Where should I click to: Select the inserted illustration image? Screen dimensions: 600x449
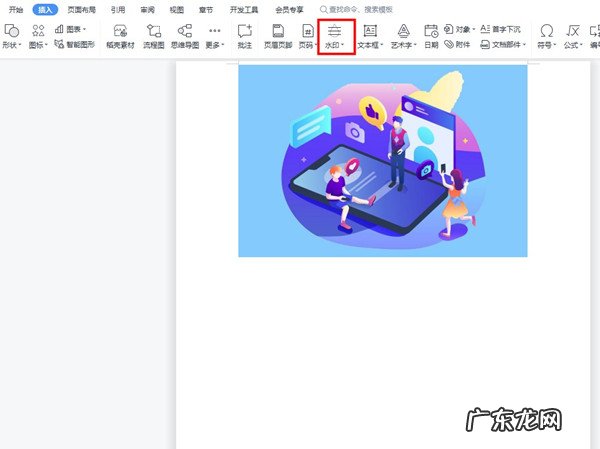[x=382, y=160]
